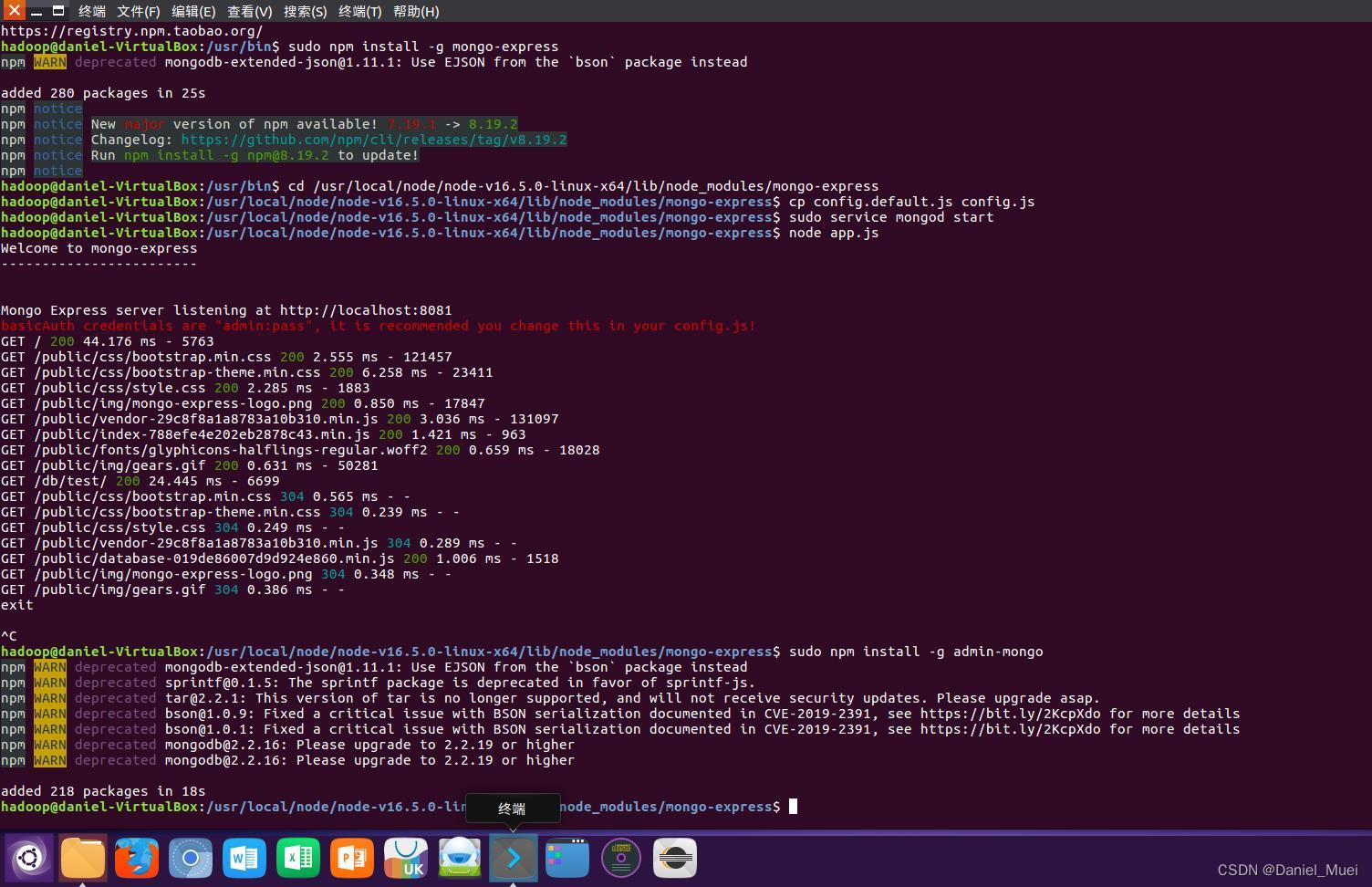This screenshot has width=1372, height=887.
Task: Open the 查看(V) menu
Action: 250,12
